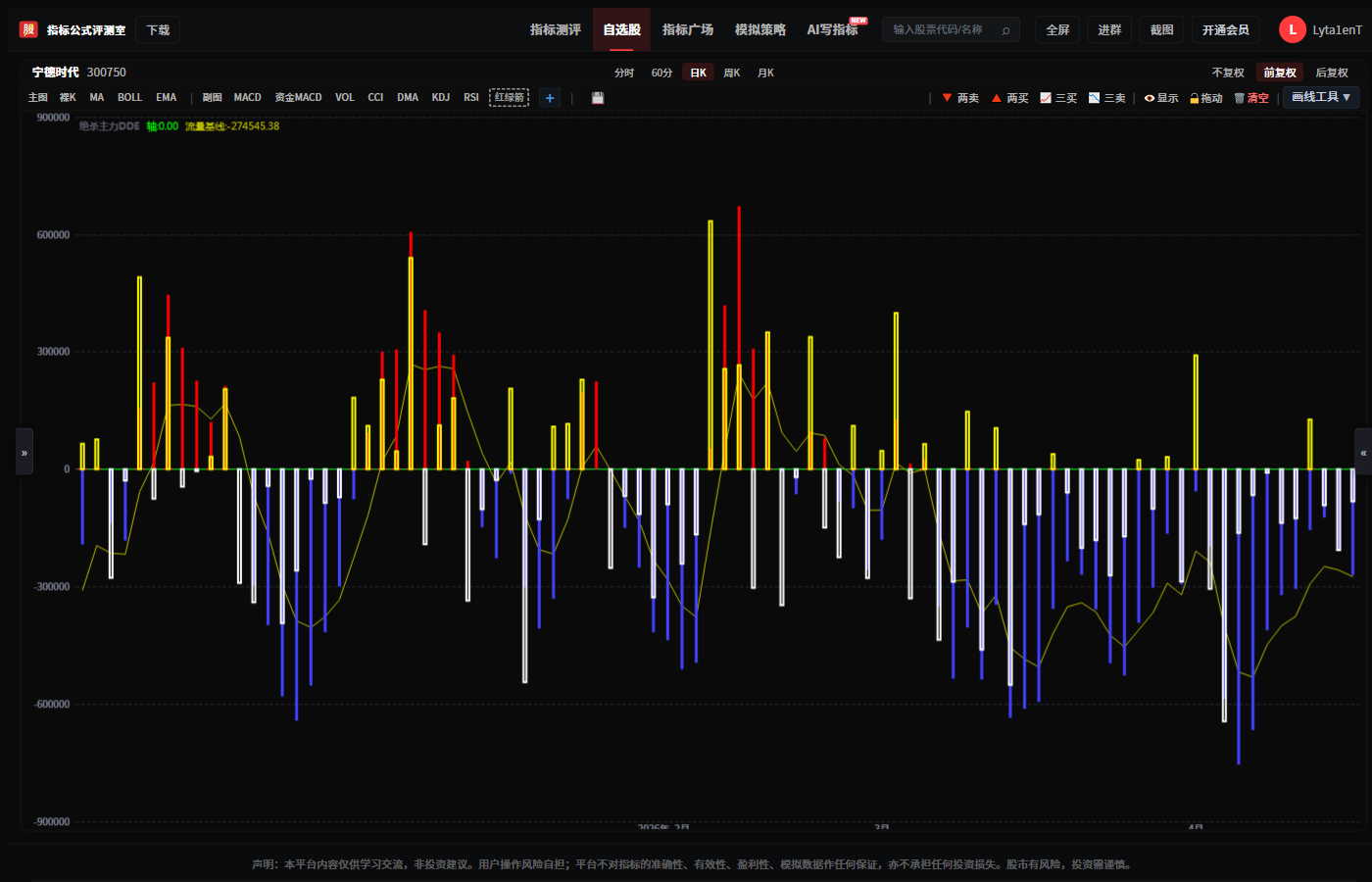1372x882 pixels.
Task: Select the 资金MACD indicator
Action: pos(298,98)
